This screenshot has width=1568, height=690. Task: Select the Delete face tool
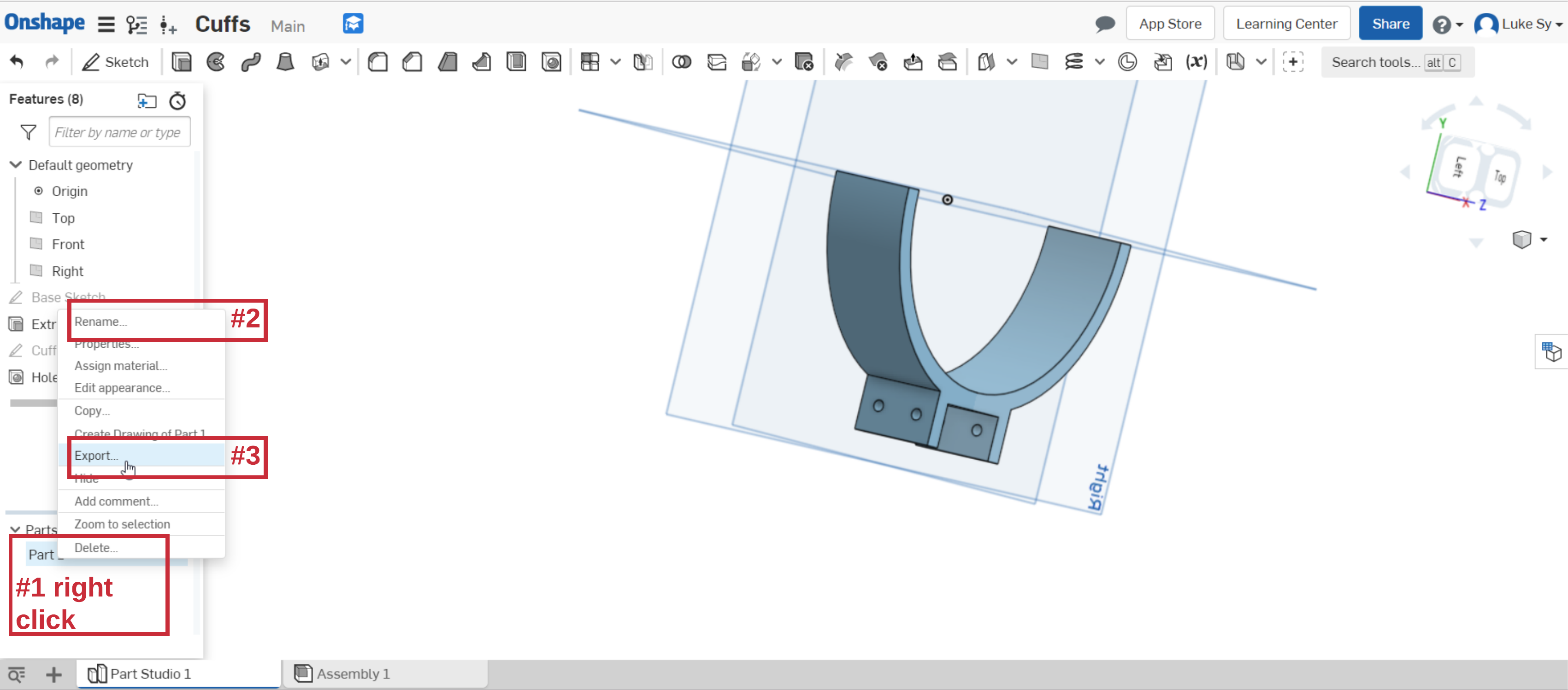[878, 62]
